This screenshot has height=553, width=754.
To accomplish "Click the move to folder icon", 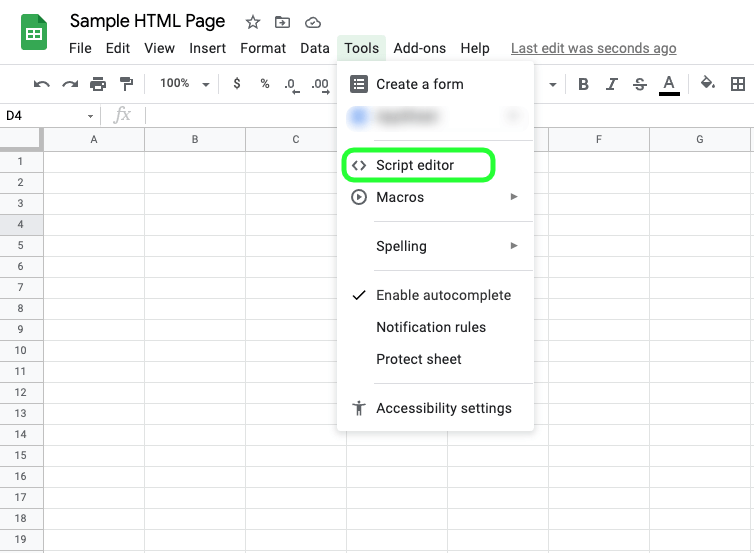I will click(x=282, y=22).
